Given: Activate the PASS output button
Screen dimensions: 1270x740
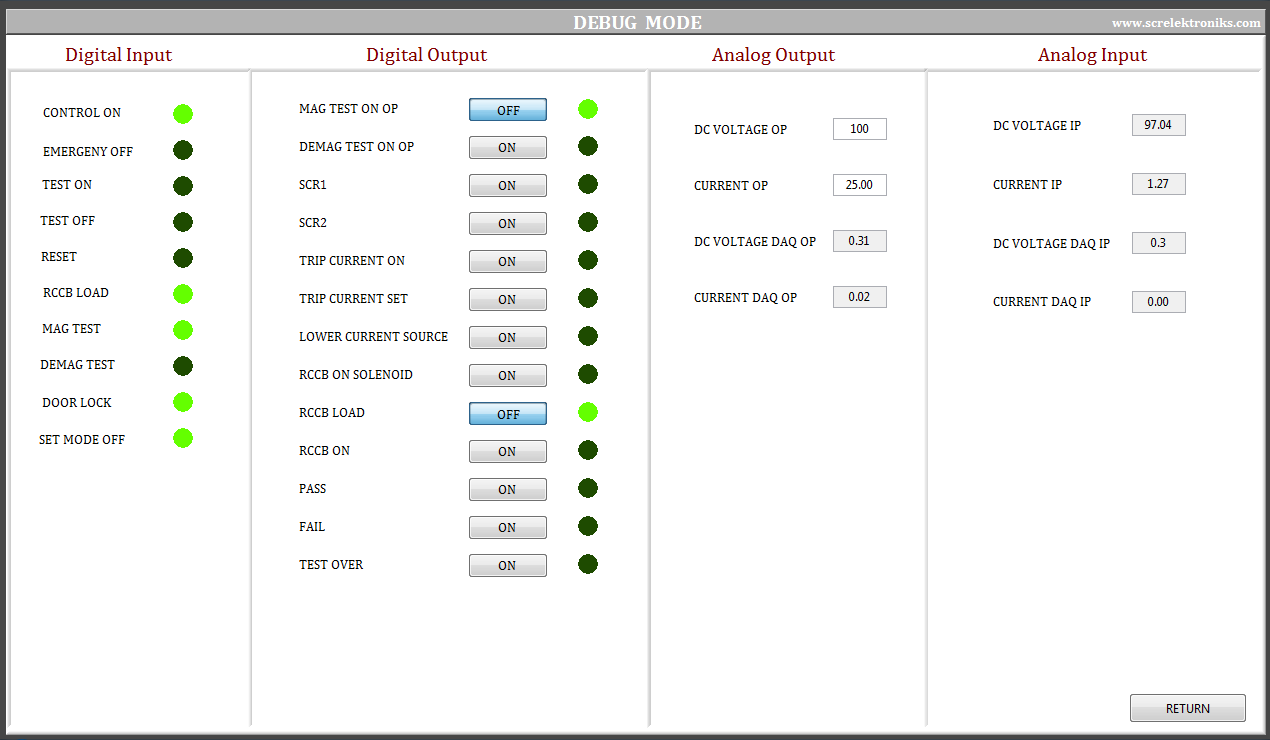Looking at the screenshot, I should (508, 490).
